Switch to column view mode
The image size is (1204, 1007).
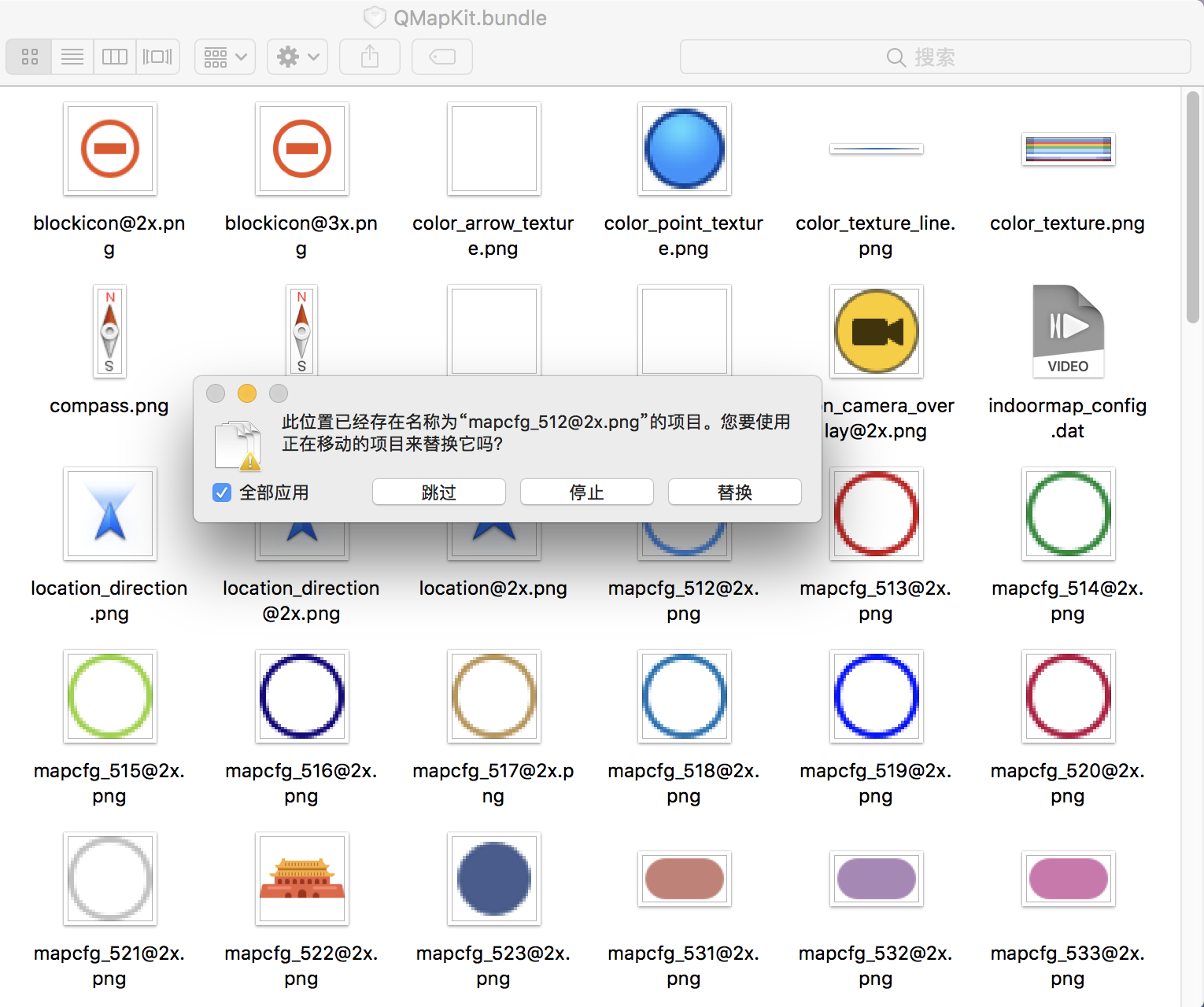coord(115,57)
